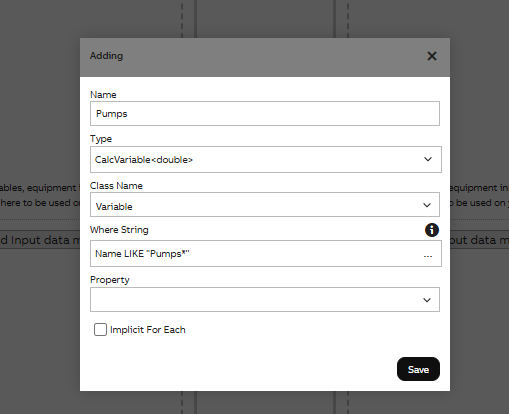Click the Implicit For Each label text

pyautogui.click(x=148, y=330)
